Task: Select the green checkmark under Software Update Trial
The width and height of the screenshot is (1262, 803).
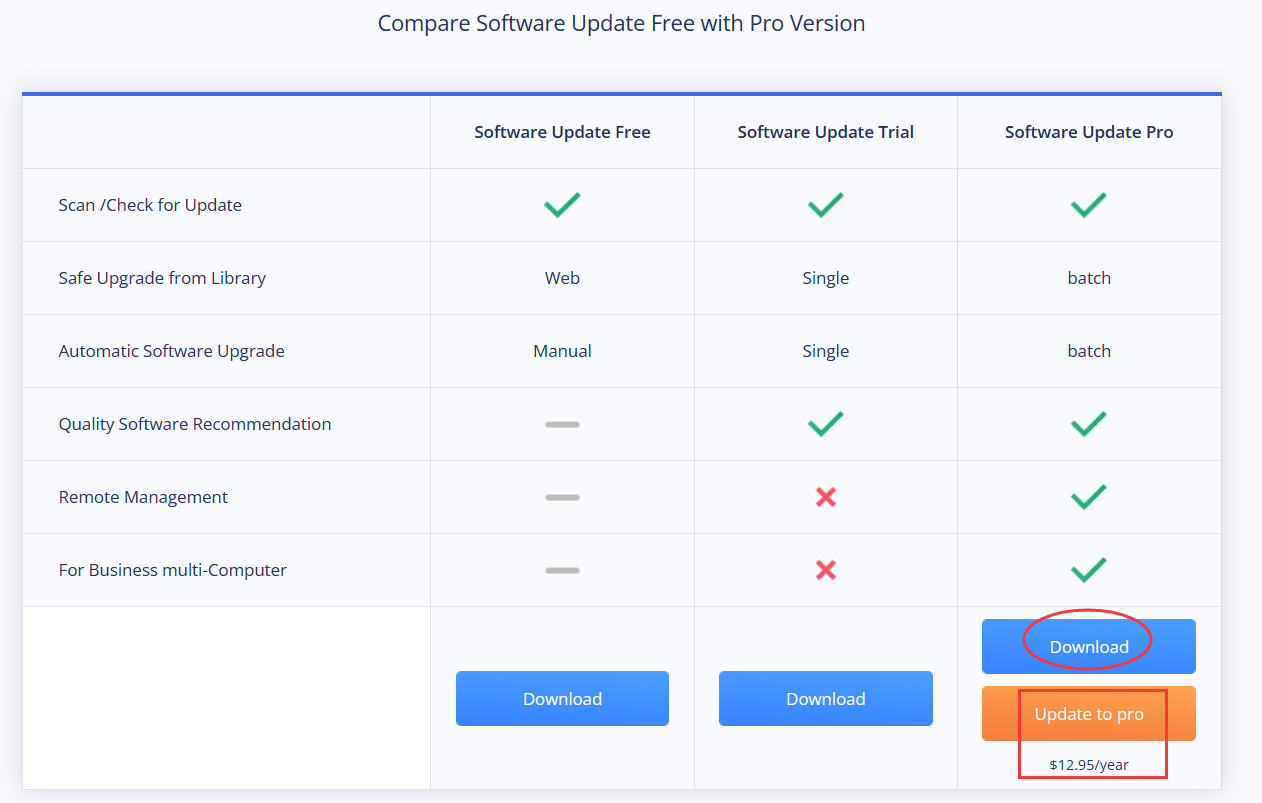Action: coord(825,205)
